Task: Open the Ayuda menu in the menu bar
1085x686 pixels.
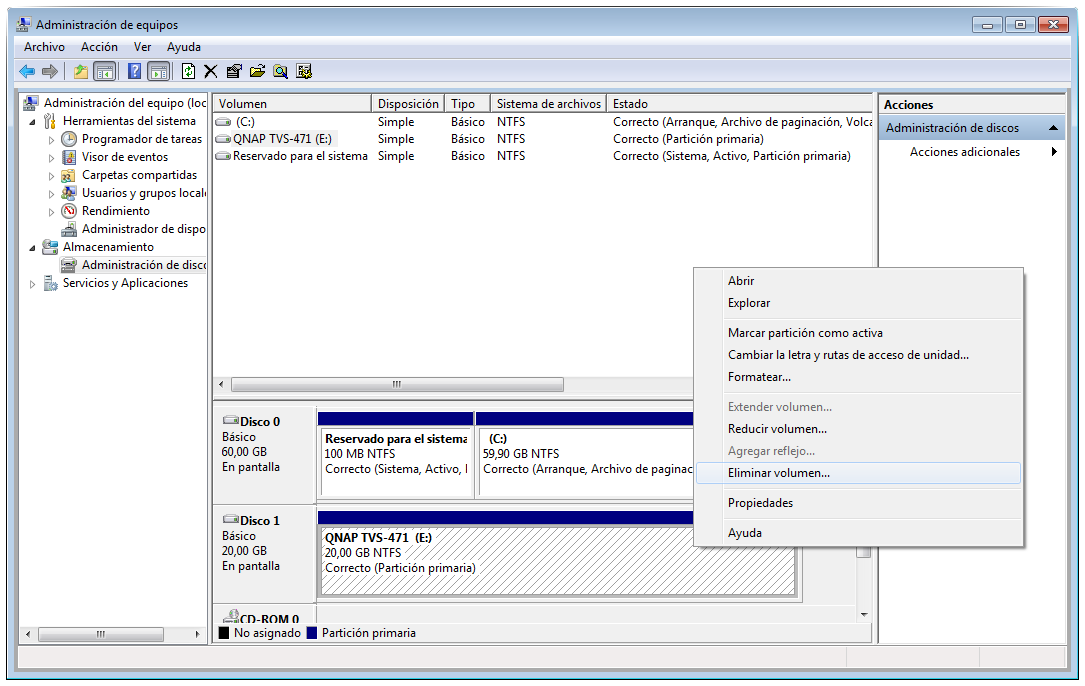Action: tap(183, 47)
